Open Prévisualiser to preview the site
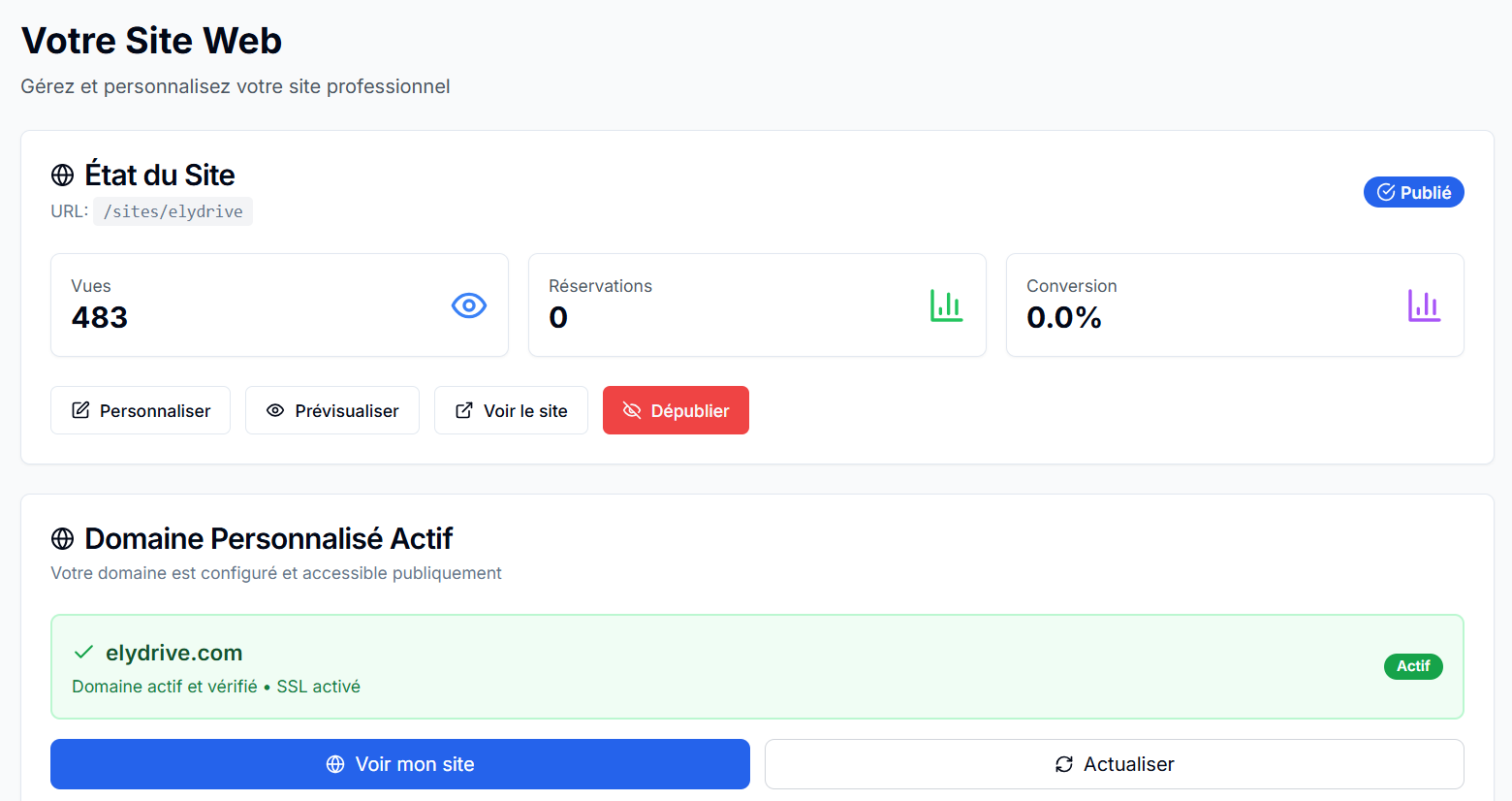 tap(332, 410)
